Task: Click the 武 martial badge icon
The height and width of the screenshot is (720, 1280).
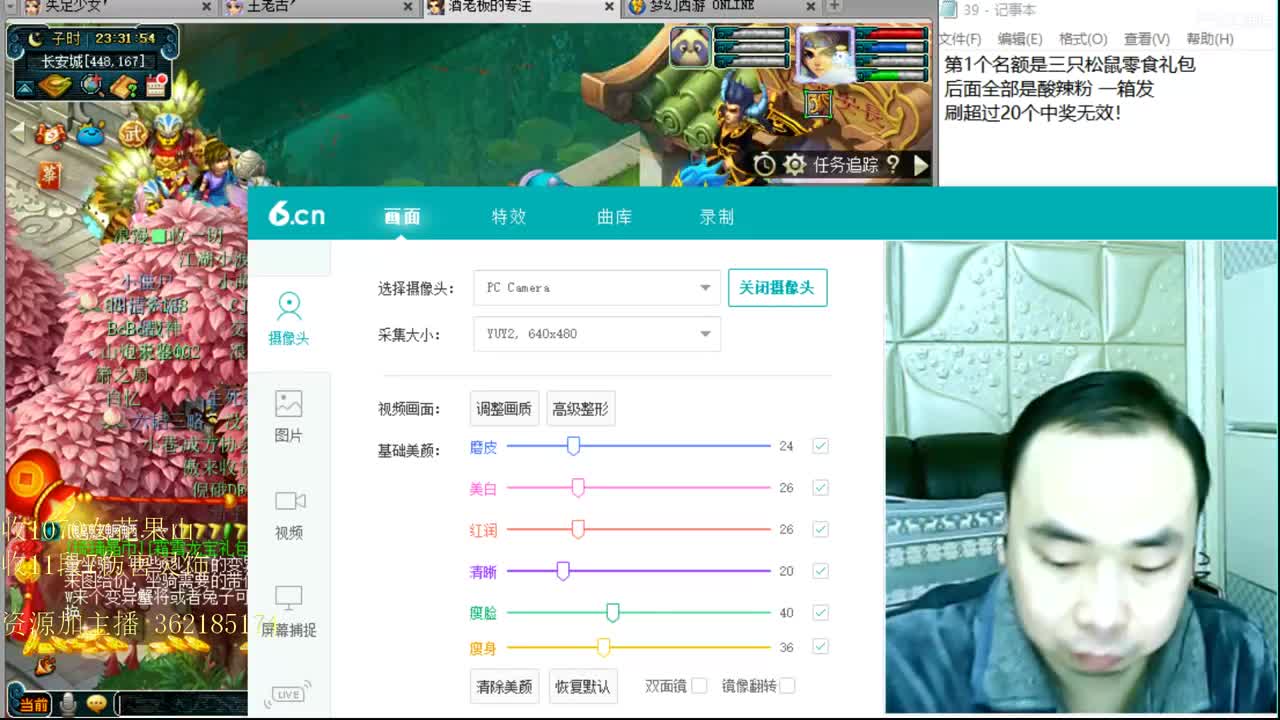Action: coord(132,132)
